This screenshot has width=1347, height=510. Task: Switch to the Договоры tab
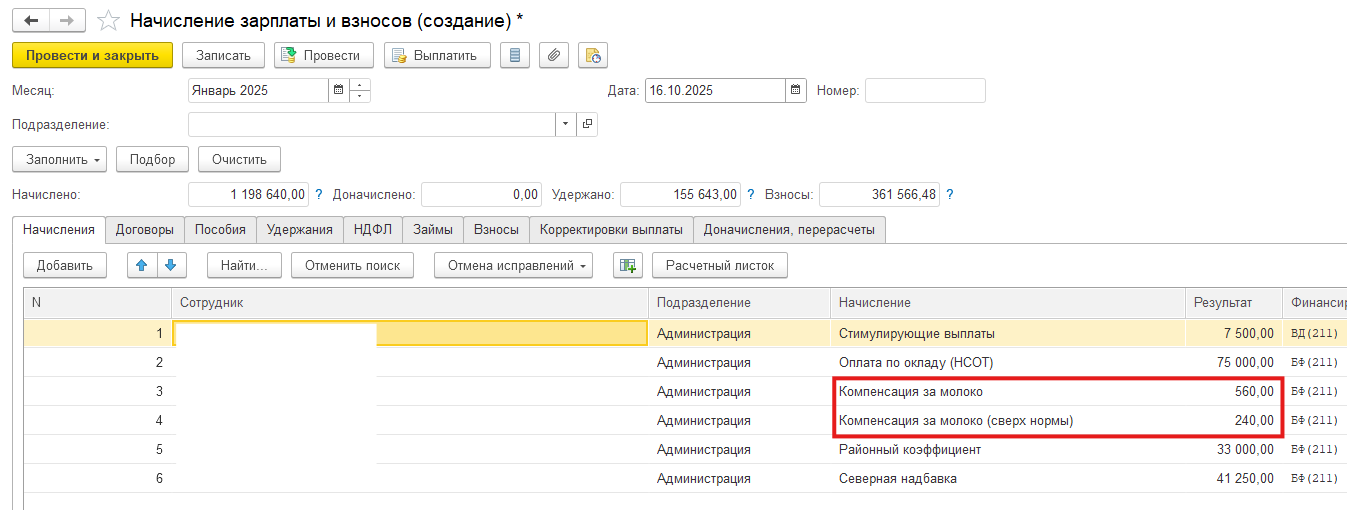point(144,229)
